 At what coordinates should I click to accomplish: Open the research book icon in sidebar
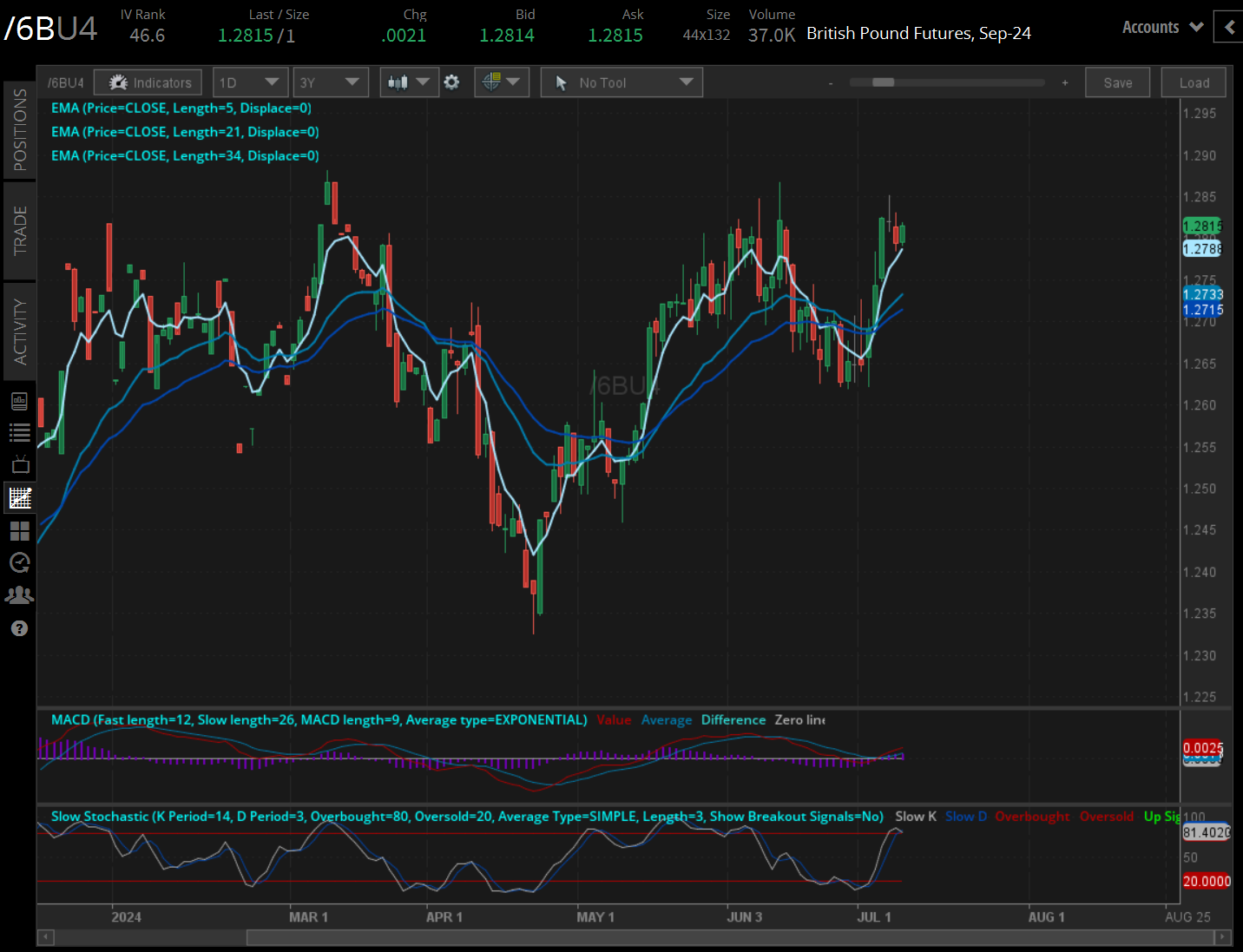(19, 401)
